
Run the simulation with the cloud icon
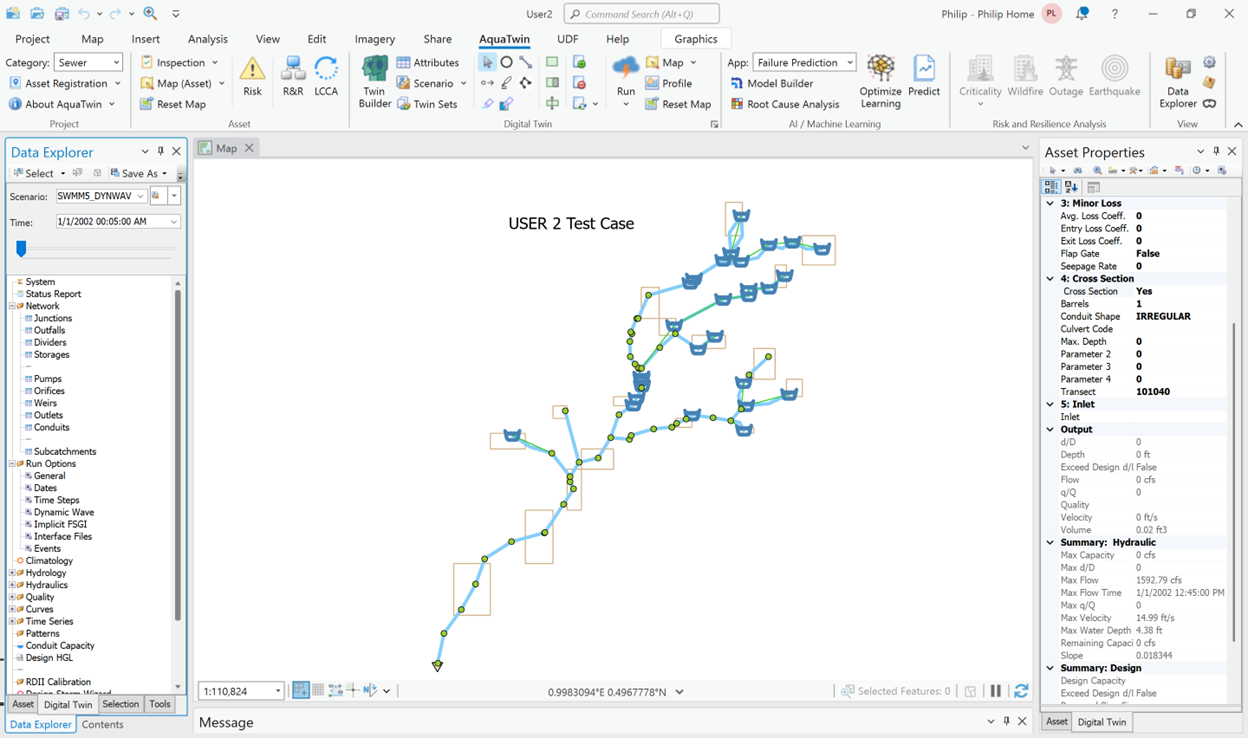click(x=626, y=74)
